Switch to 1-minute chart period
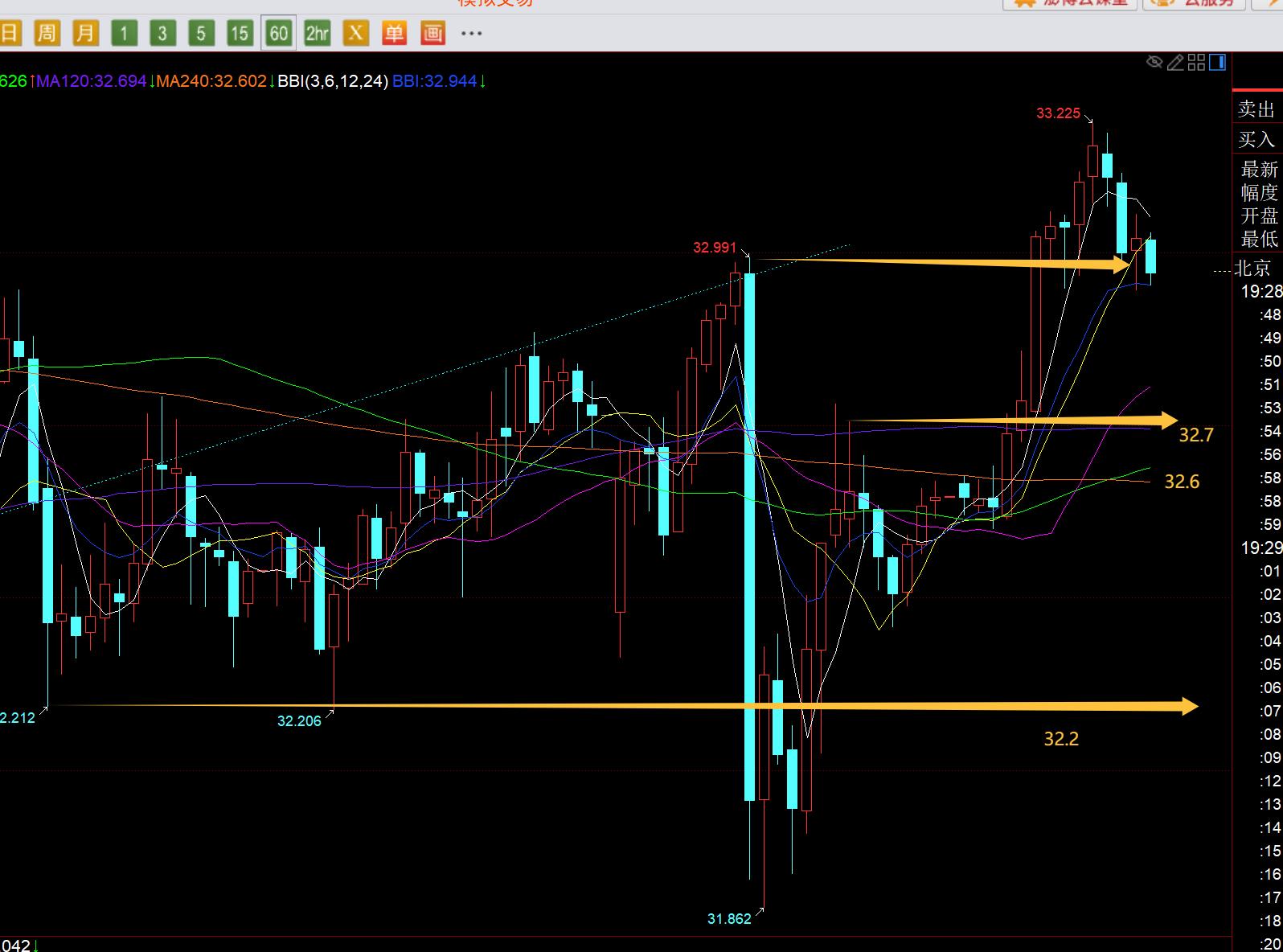 pos(124,33)
